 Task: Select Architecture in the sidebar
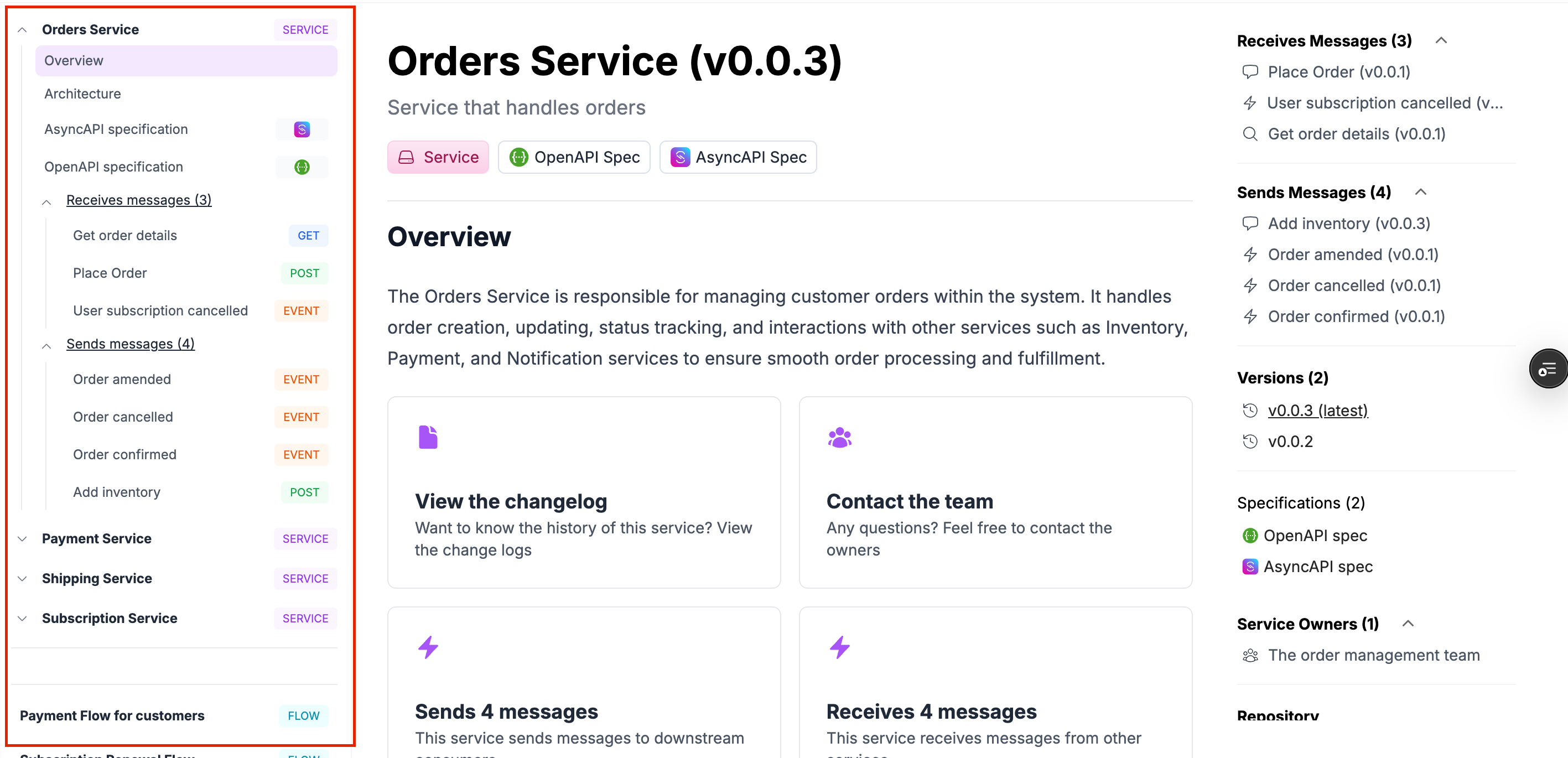pyautogui.click(x=82, y=93)
